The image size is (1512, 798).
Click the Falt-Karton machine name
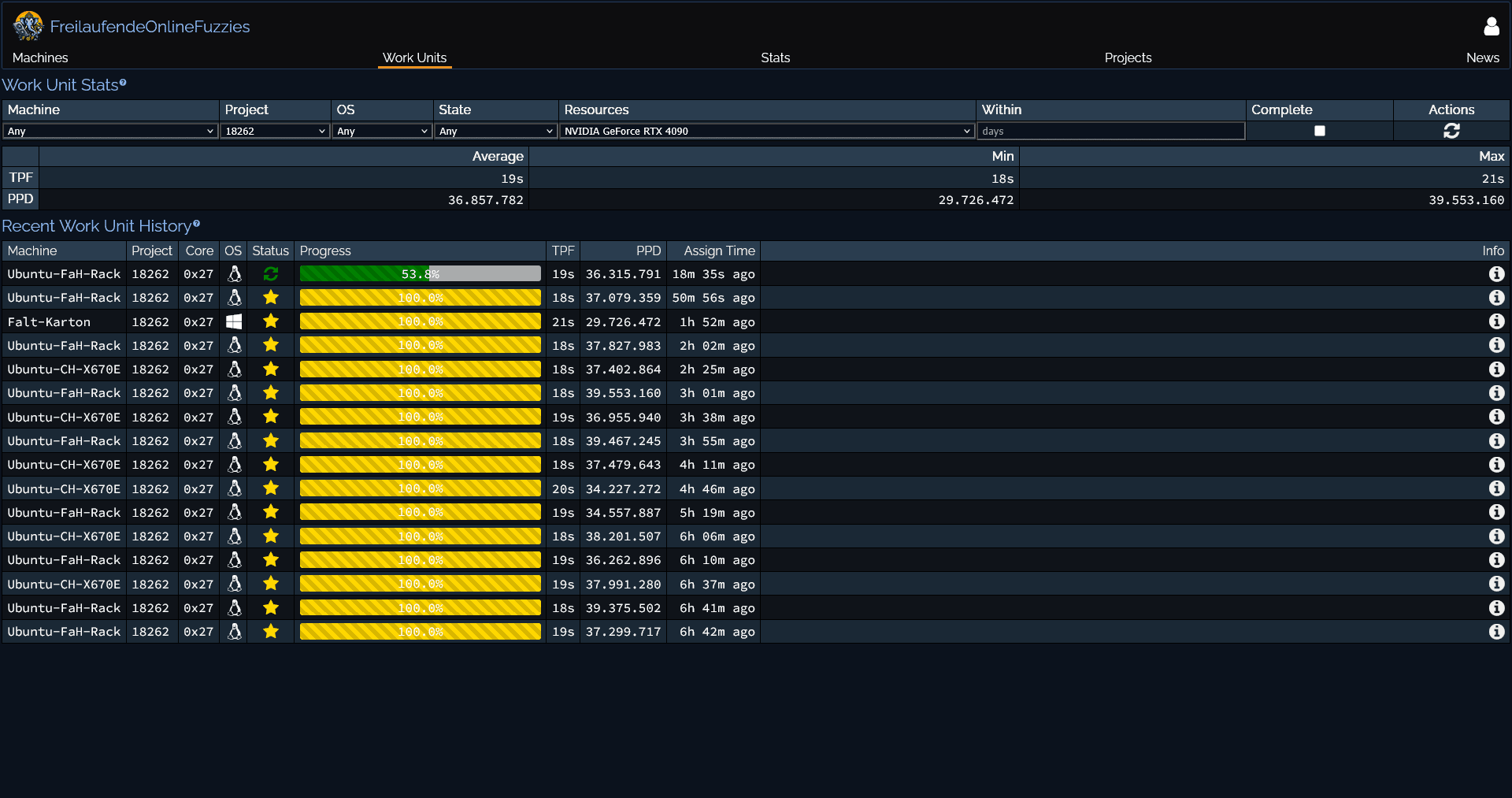point(49,321)
